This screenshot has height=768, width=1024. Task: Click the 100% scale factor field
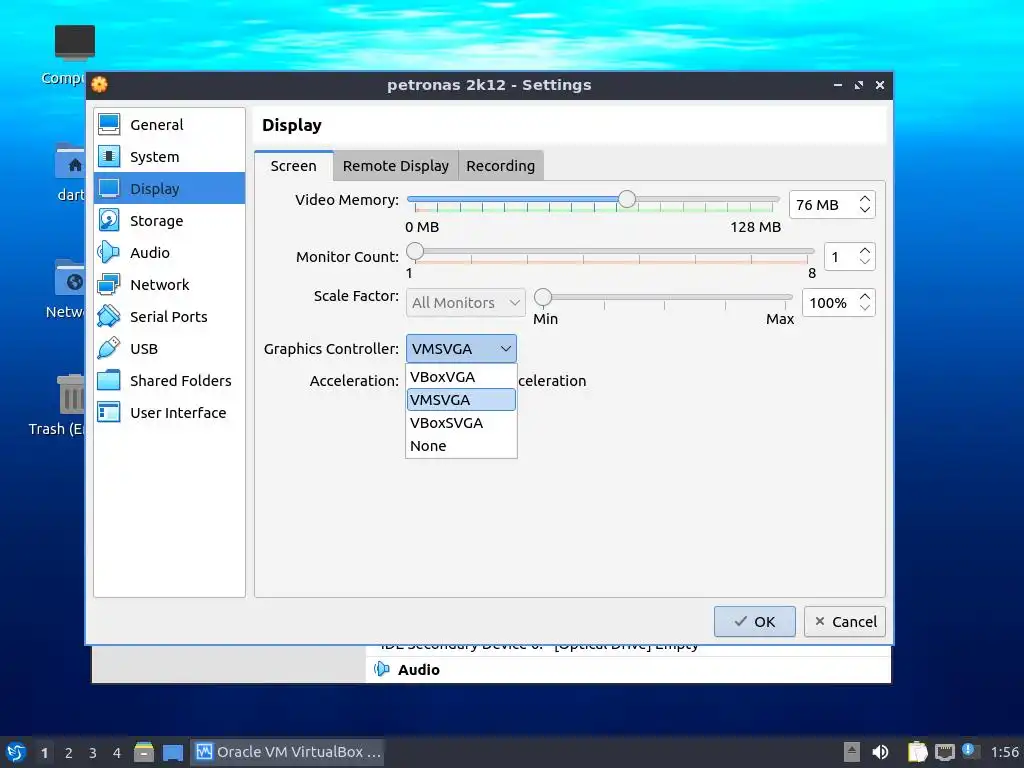point(829,302)
